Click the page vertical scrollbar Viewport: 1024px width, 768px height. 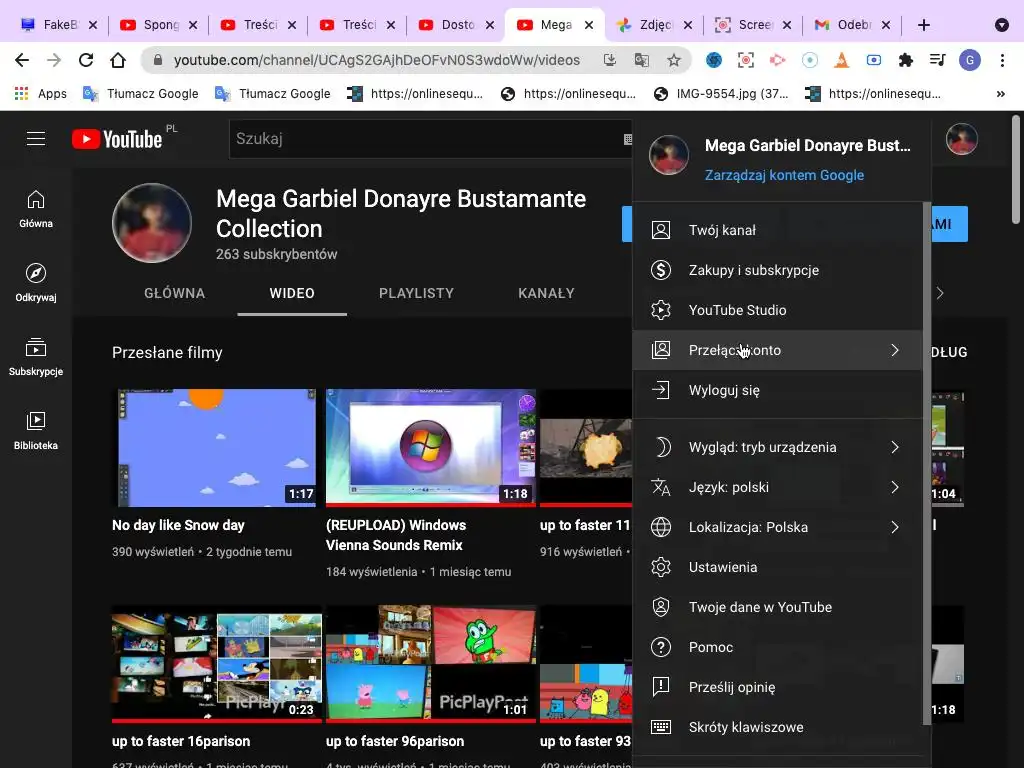pos(1016,170)
